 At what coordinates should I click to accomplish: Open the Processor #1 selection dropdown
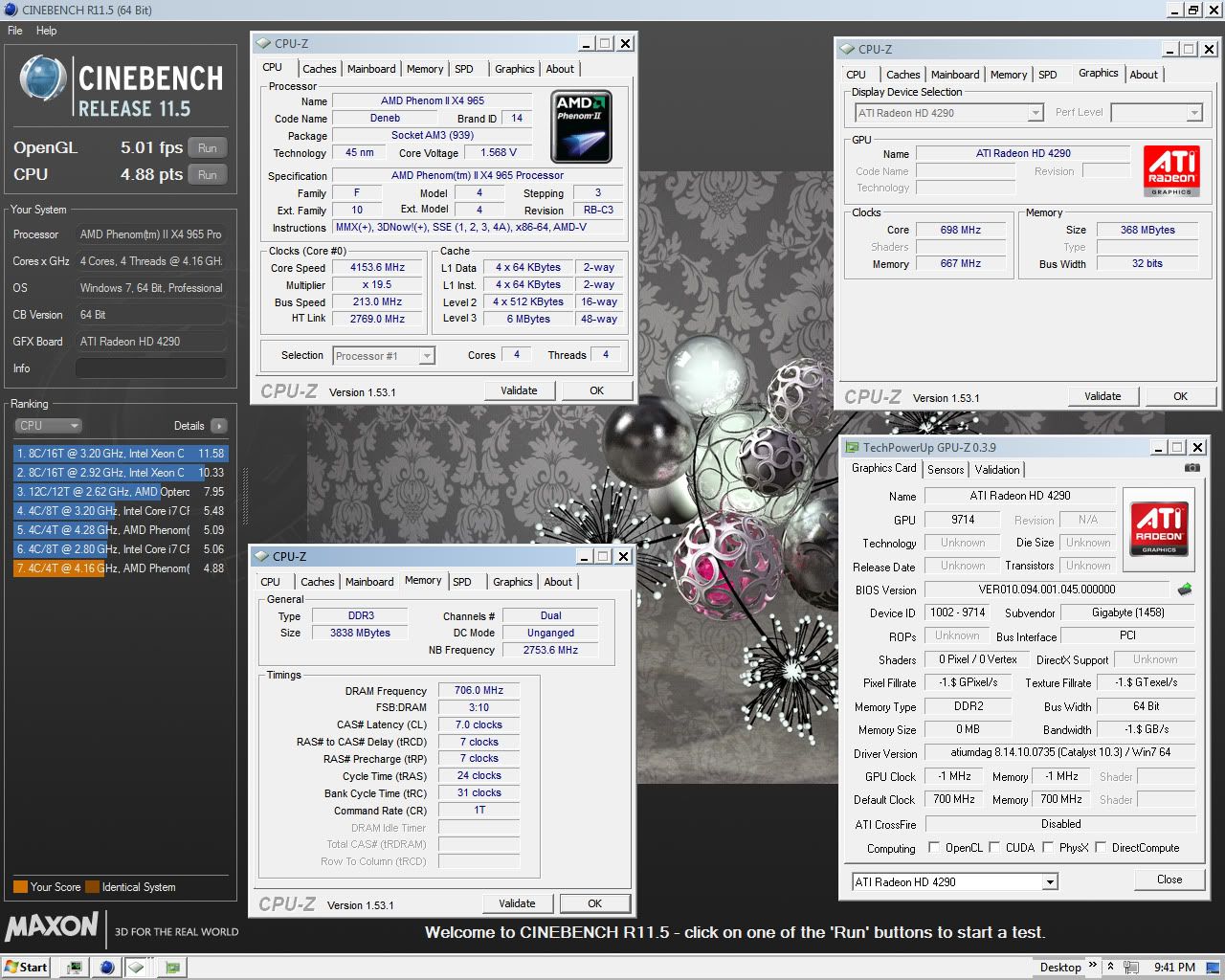[427, 356]
